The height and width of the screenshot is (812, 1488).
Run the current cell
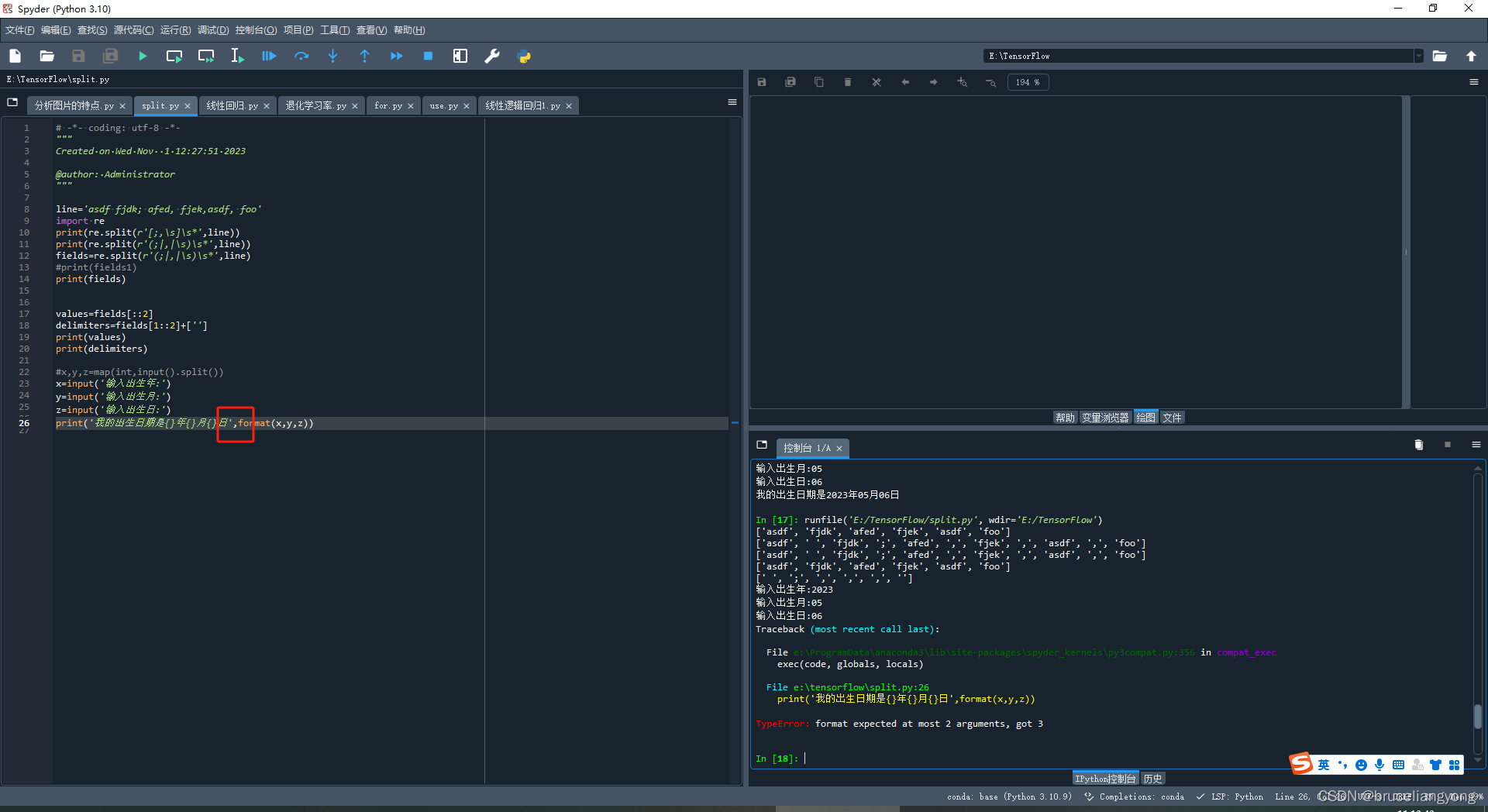(x=174, y=56)
